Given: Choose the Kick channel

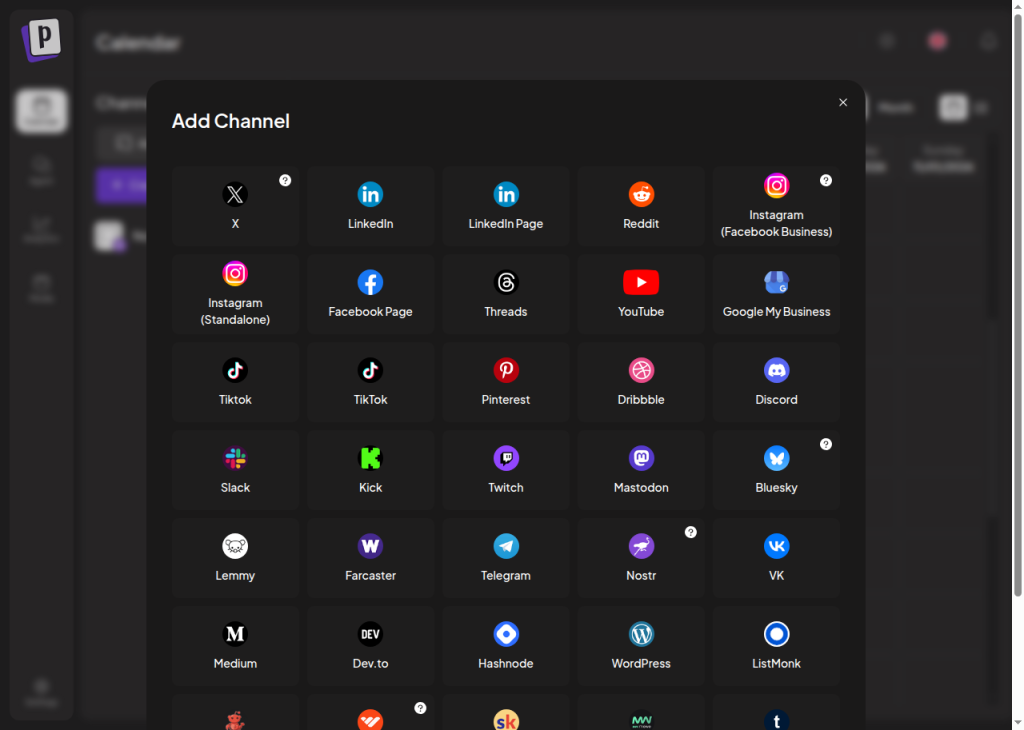Looking at the screenshot, I should point(370,470).
